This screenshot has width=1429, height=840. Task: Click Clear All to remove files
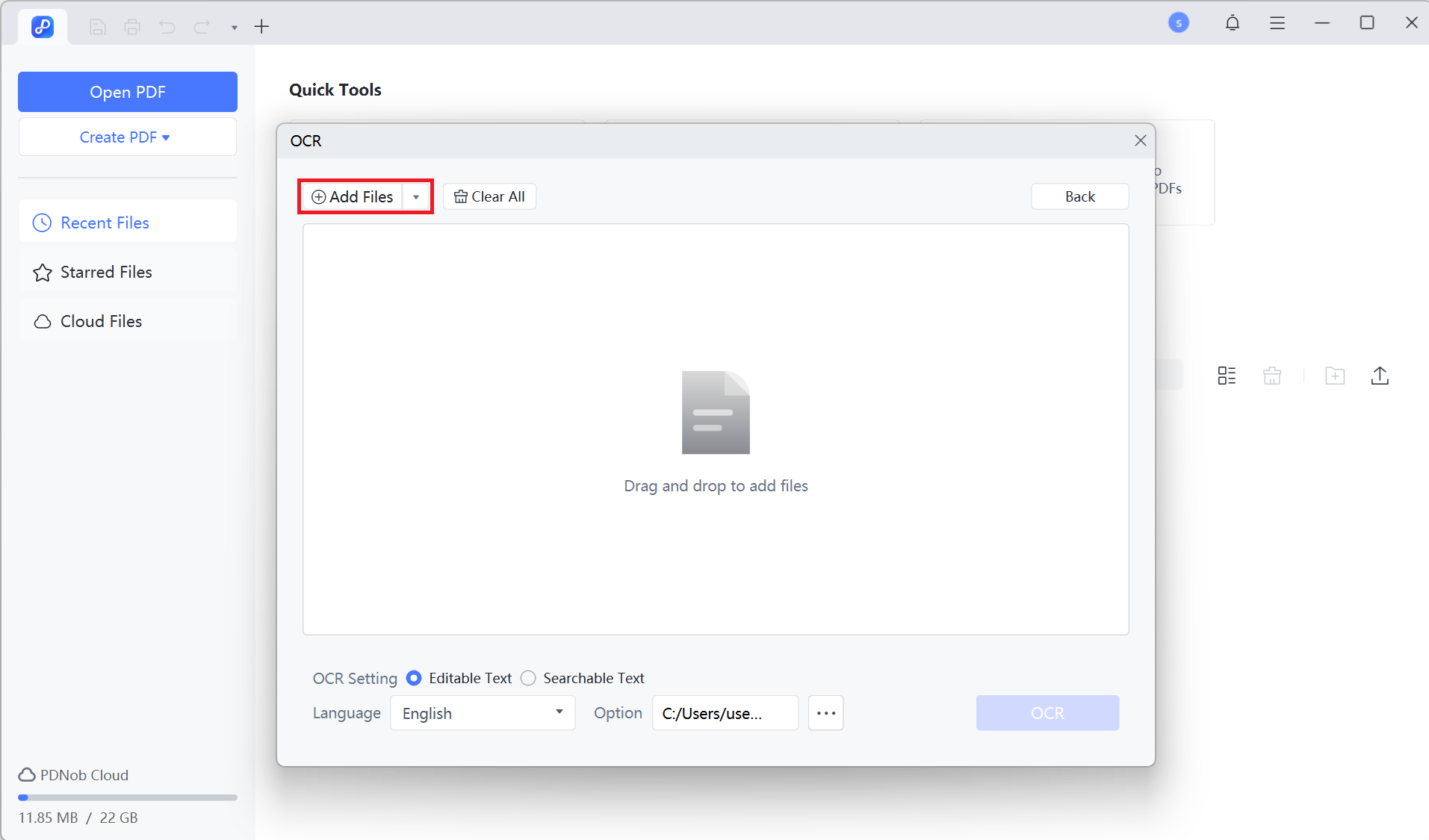click(489, 196)
